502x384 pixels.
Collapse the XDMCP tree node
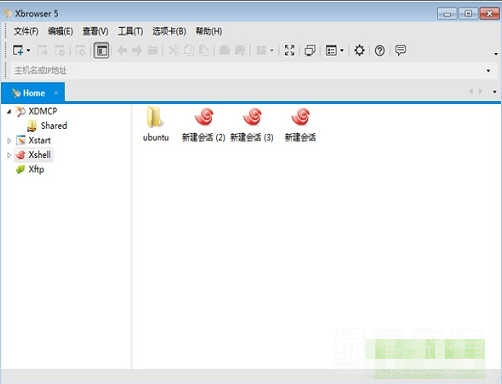coord(9,111)
